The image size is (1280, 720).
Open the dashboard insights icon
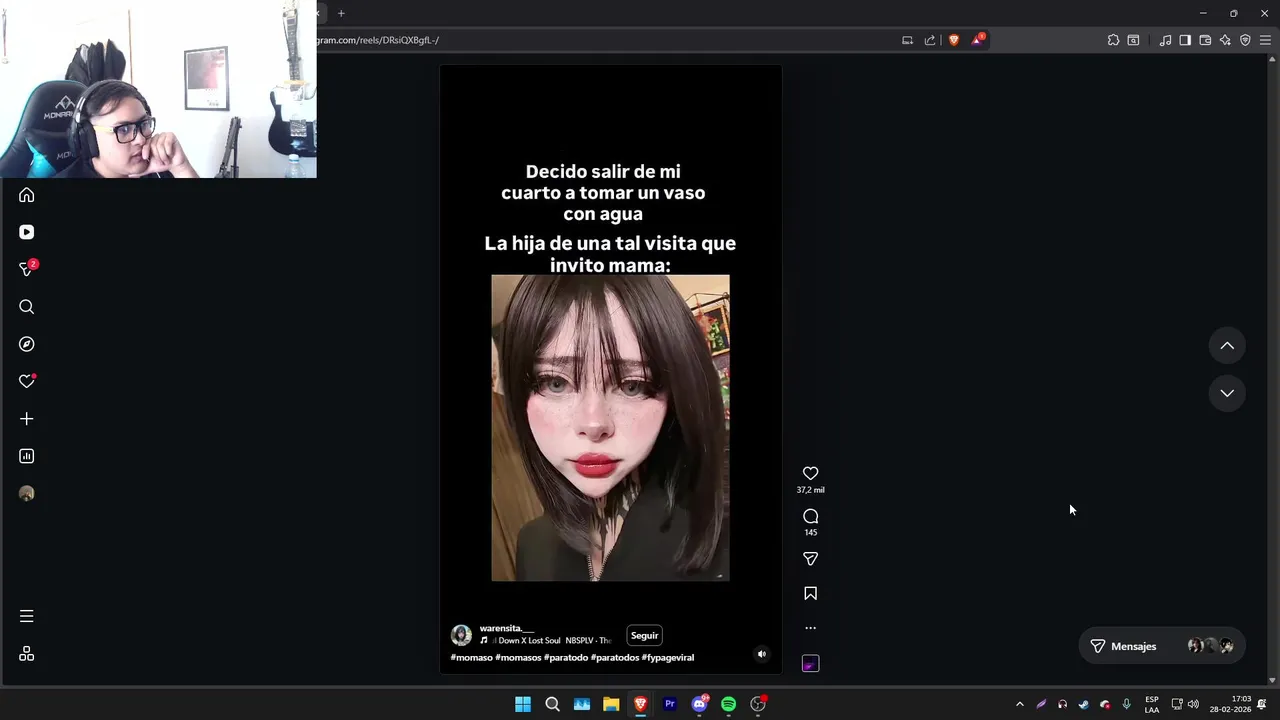tap(27, 456)
